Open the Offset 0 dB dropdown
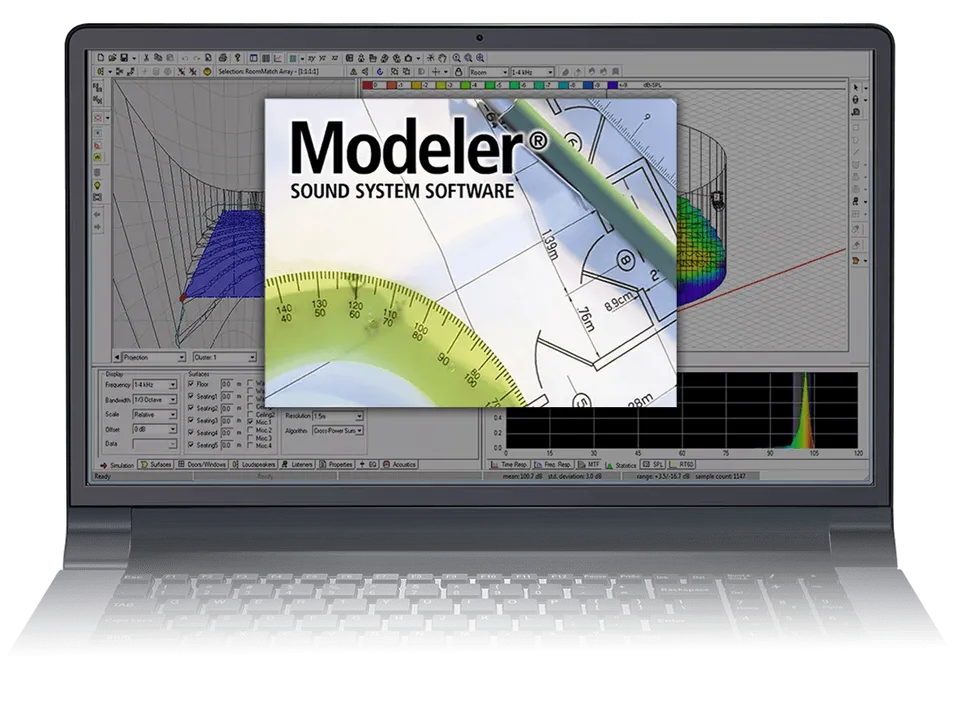The image size is (960, 720). pos(155,429)
